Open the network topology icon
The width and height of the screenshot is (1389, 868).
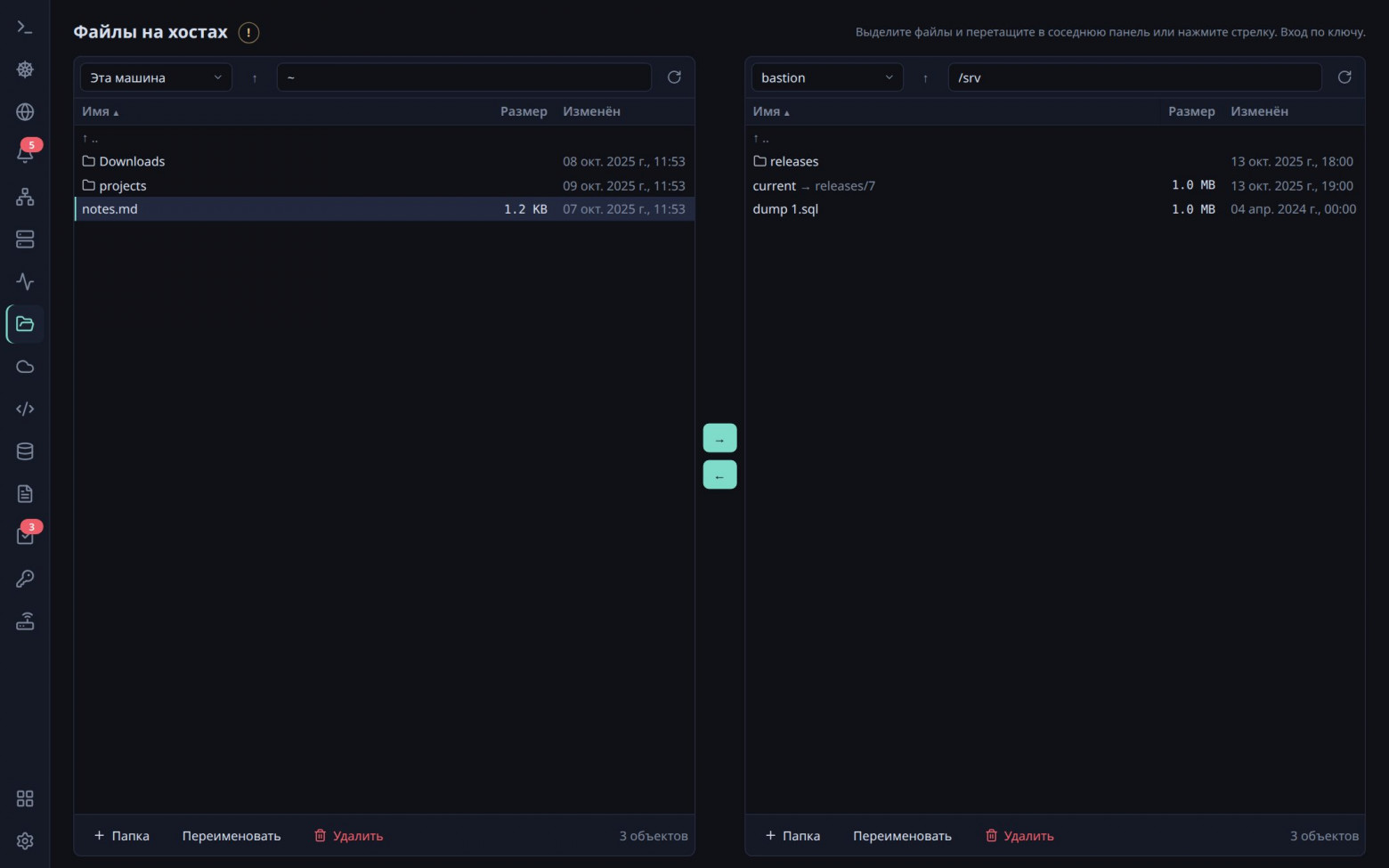(25, 197)
